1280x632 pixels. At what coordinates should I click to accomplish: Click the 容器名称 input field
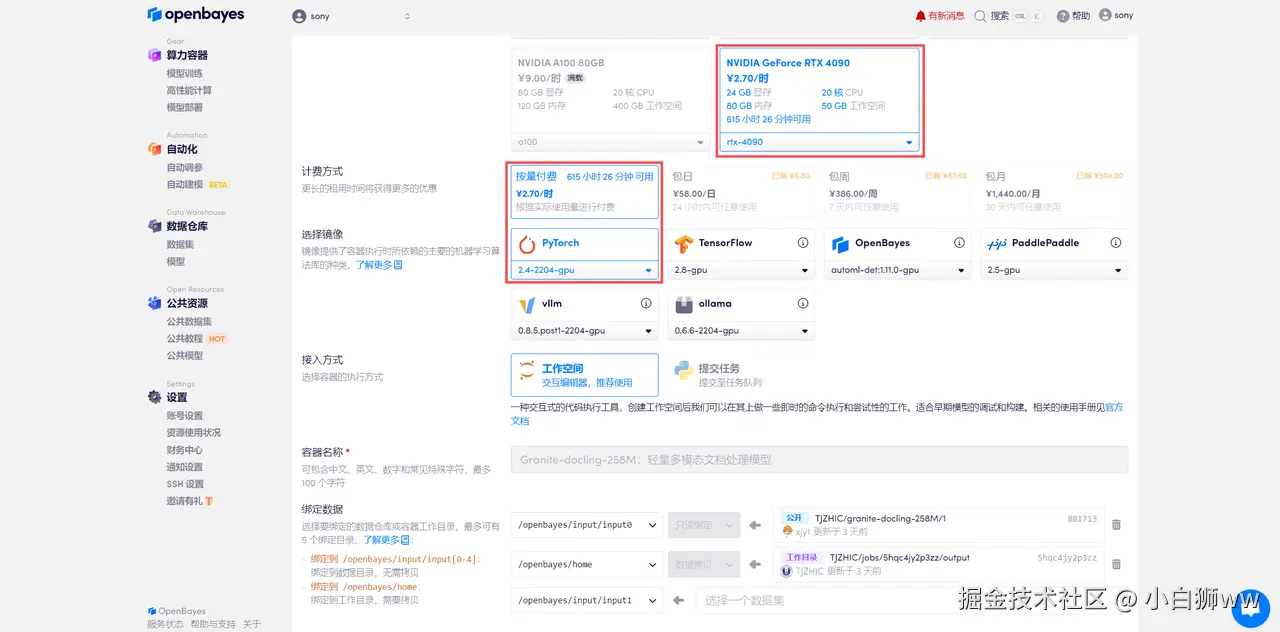point(819,460)
